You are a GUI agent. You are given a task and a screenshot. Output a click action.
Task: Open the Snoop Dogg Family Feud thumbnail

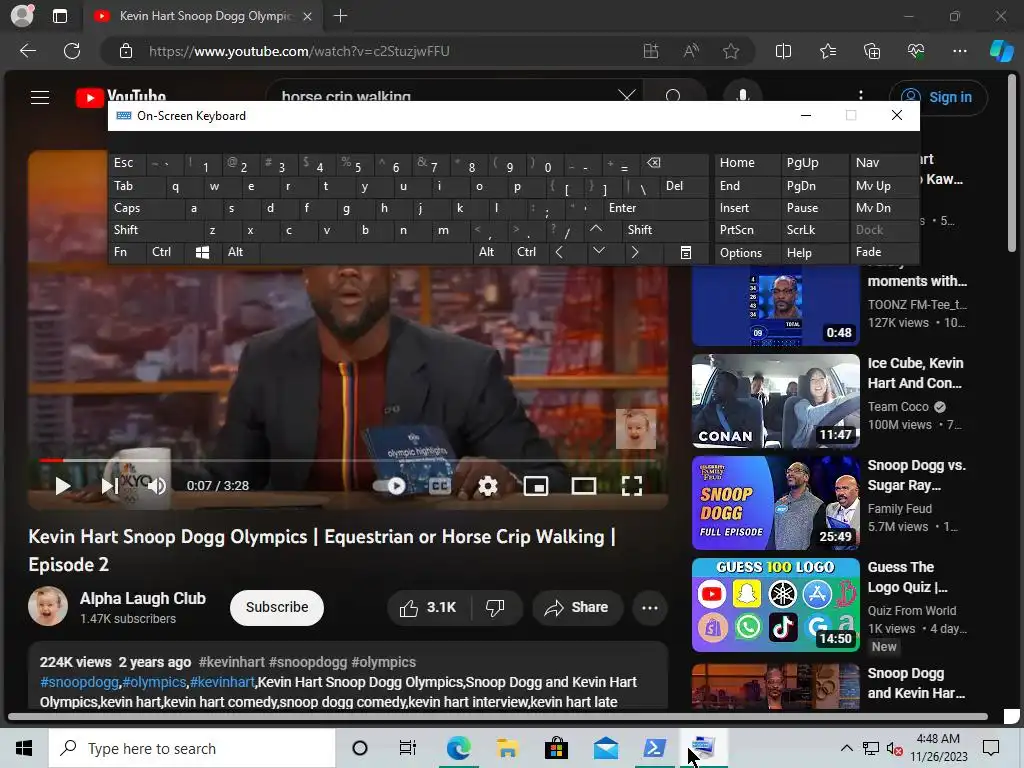click(x=775, y=503)
